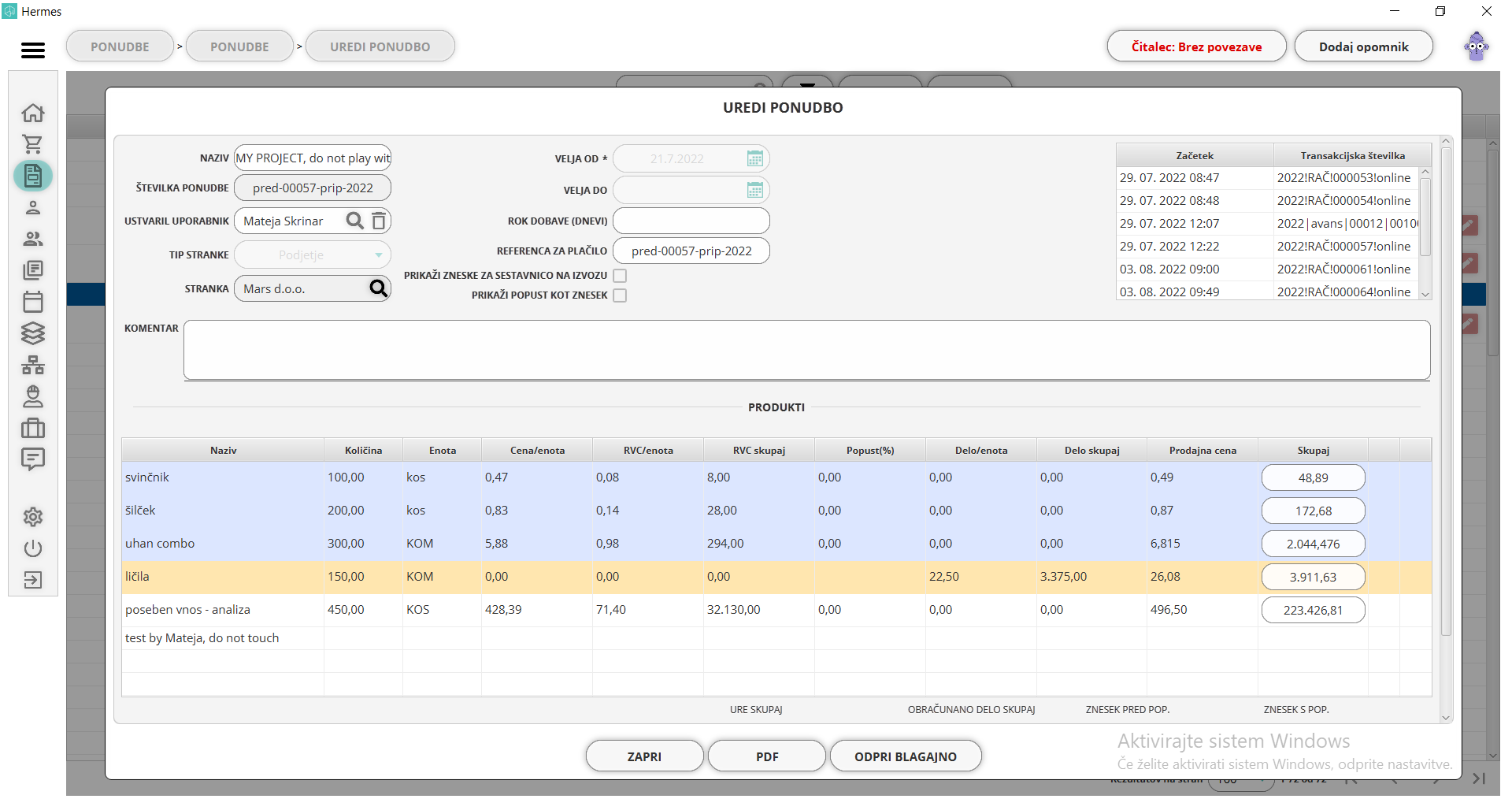
Task: Click the mascot avatar icon top right
Action: click(x=1477, y=46)
